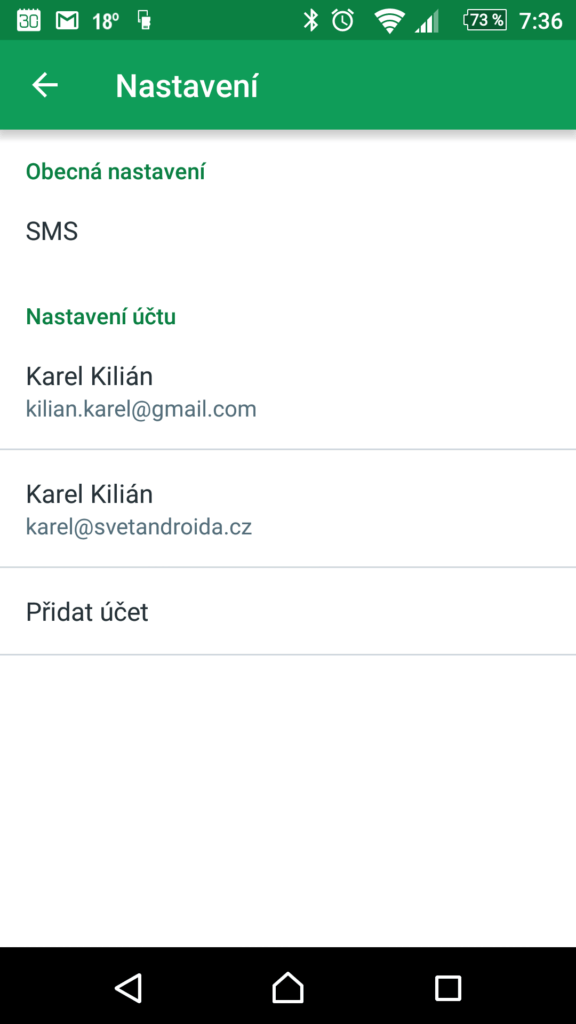This screenshot has height=1024, width=576.
Task: Tap the 18° weather notification
Action: (106, 21)
